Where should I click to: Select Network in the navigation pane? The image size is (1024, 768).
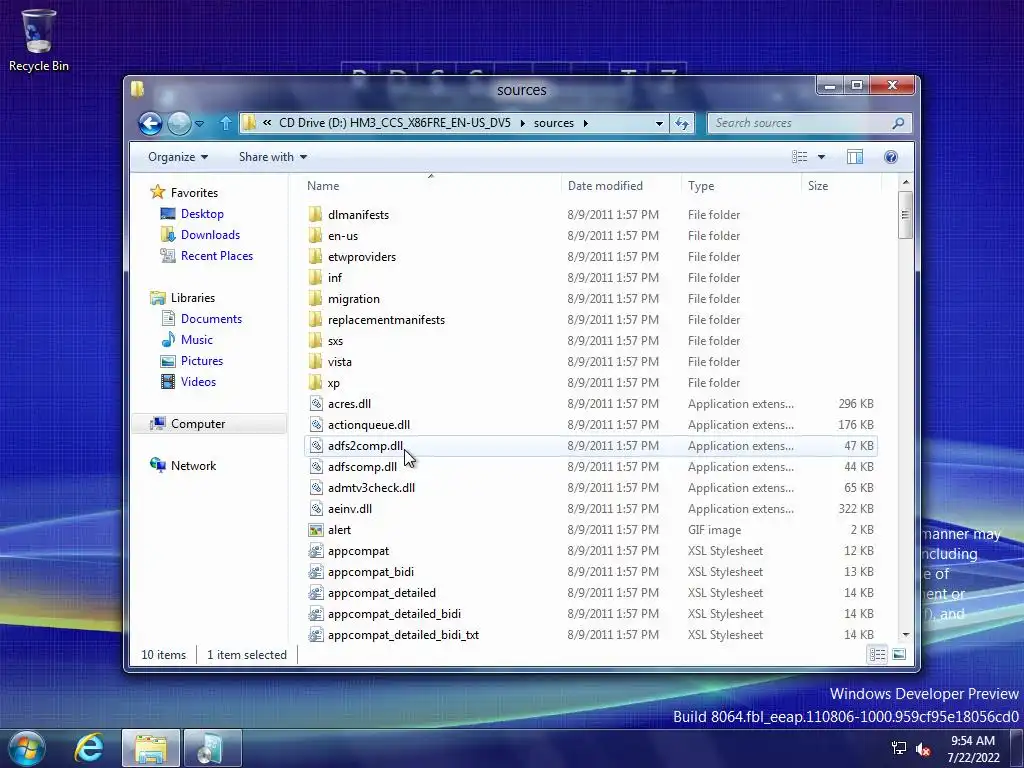click(193, 466)
